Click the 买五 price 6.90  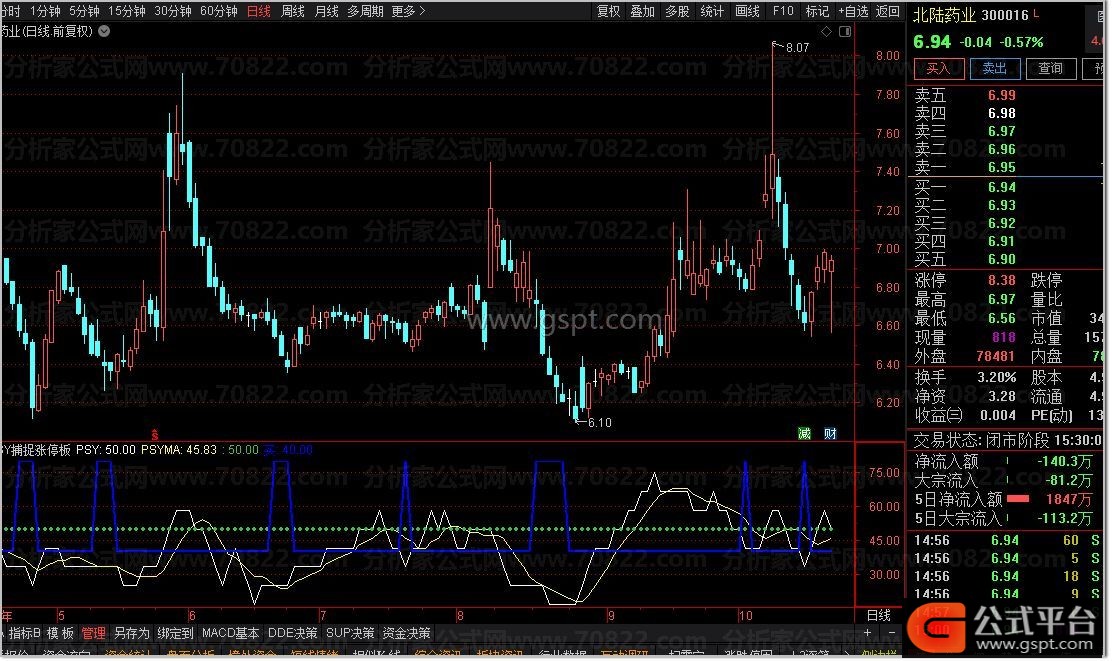click(x=1001, y=260)
